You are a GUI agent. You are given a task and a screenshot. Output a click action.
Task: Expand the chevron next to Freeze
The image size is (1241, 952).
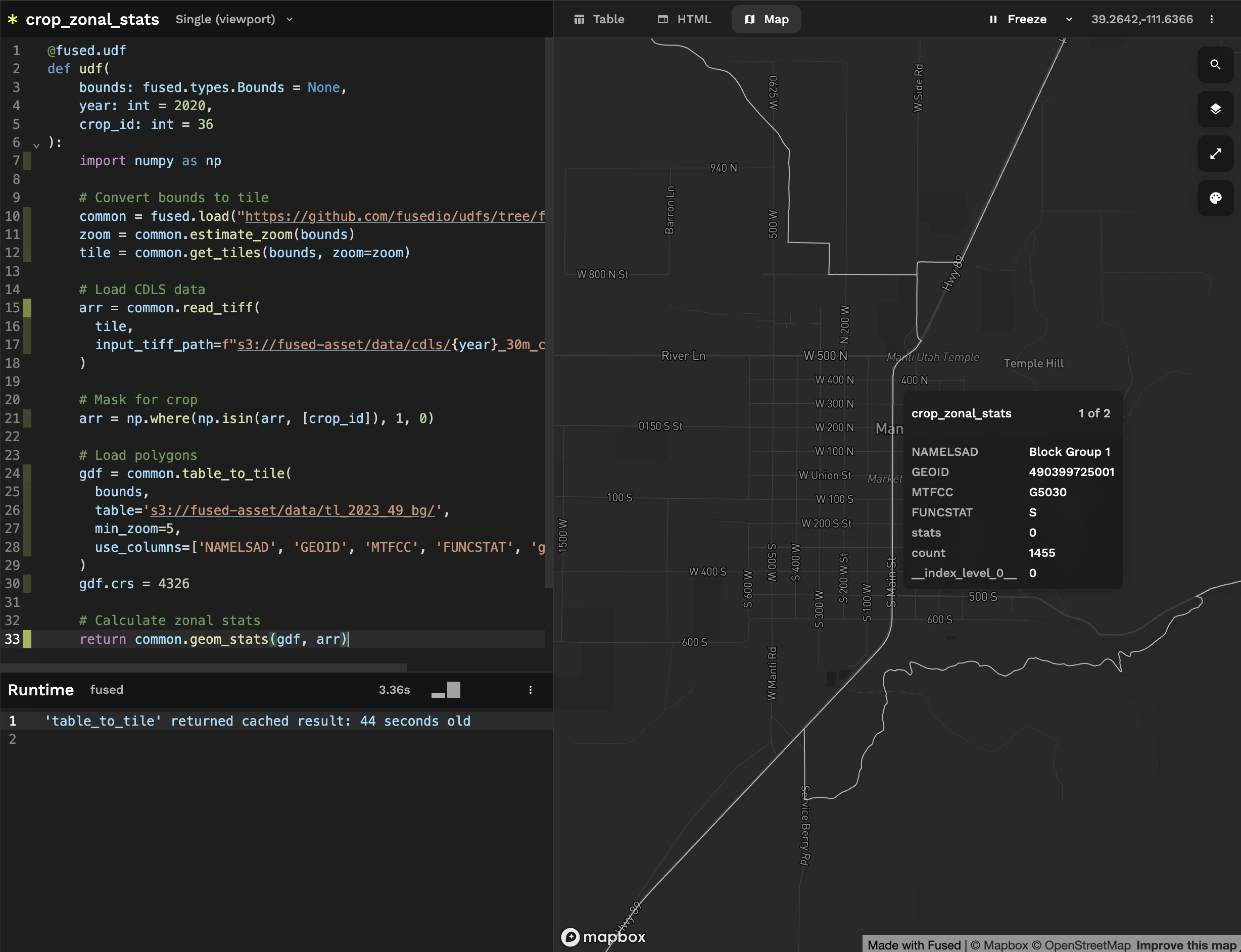(1069, 19)
